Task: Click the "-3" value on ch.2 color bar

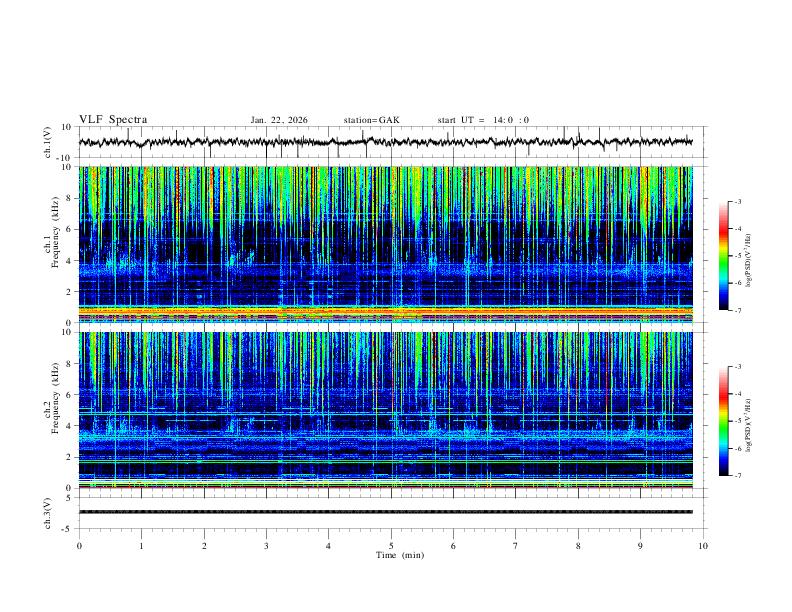Action: tap(737, 367)
